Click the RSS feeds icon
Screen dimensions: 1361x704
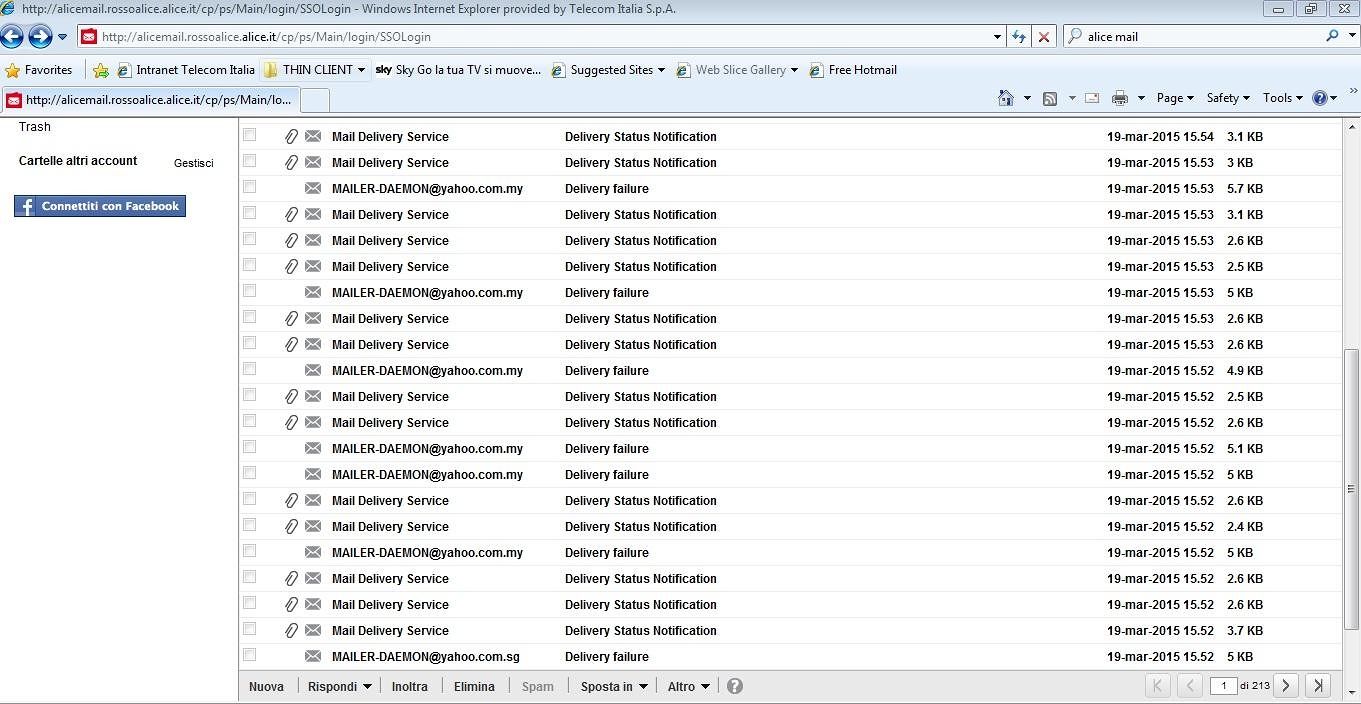[x=1050, y=98]
